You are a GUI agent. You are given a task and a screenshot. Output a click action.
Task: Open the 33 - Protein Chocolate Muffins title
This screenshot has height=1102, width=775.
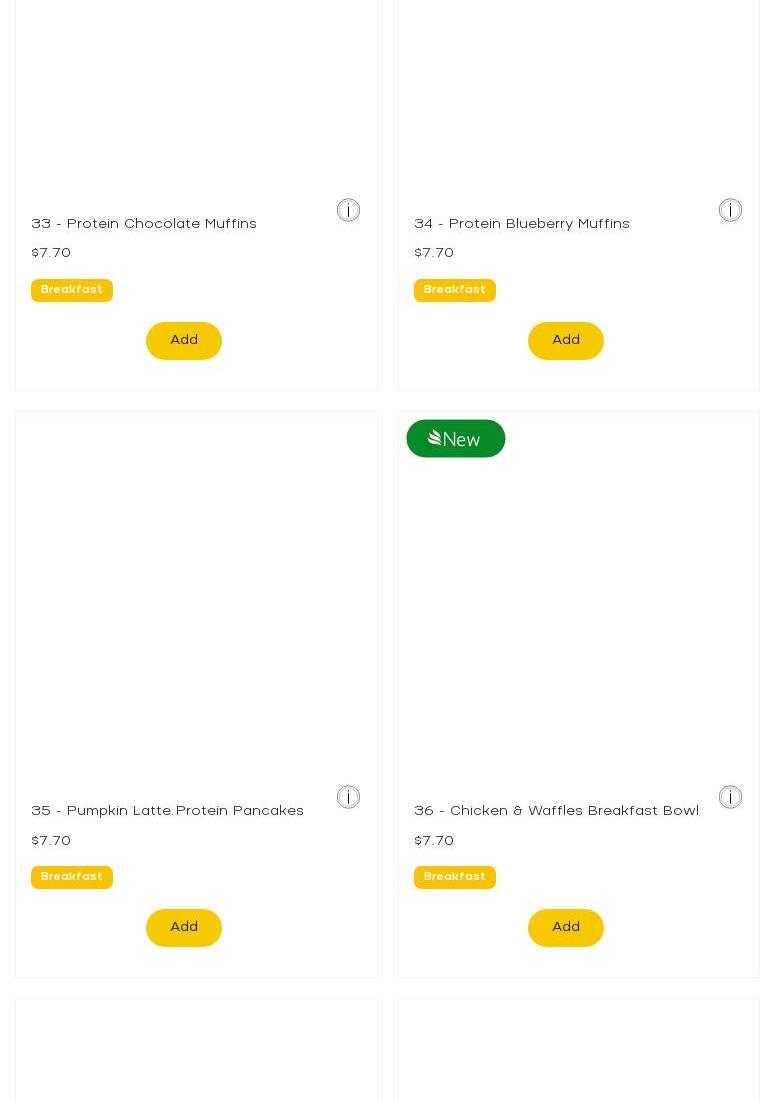[144, 224]
